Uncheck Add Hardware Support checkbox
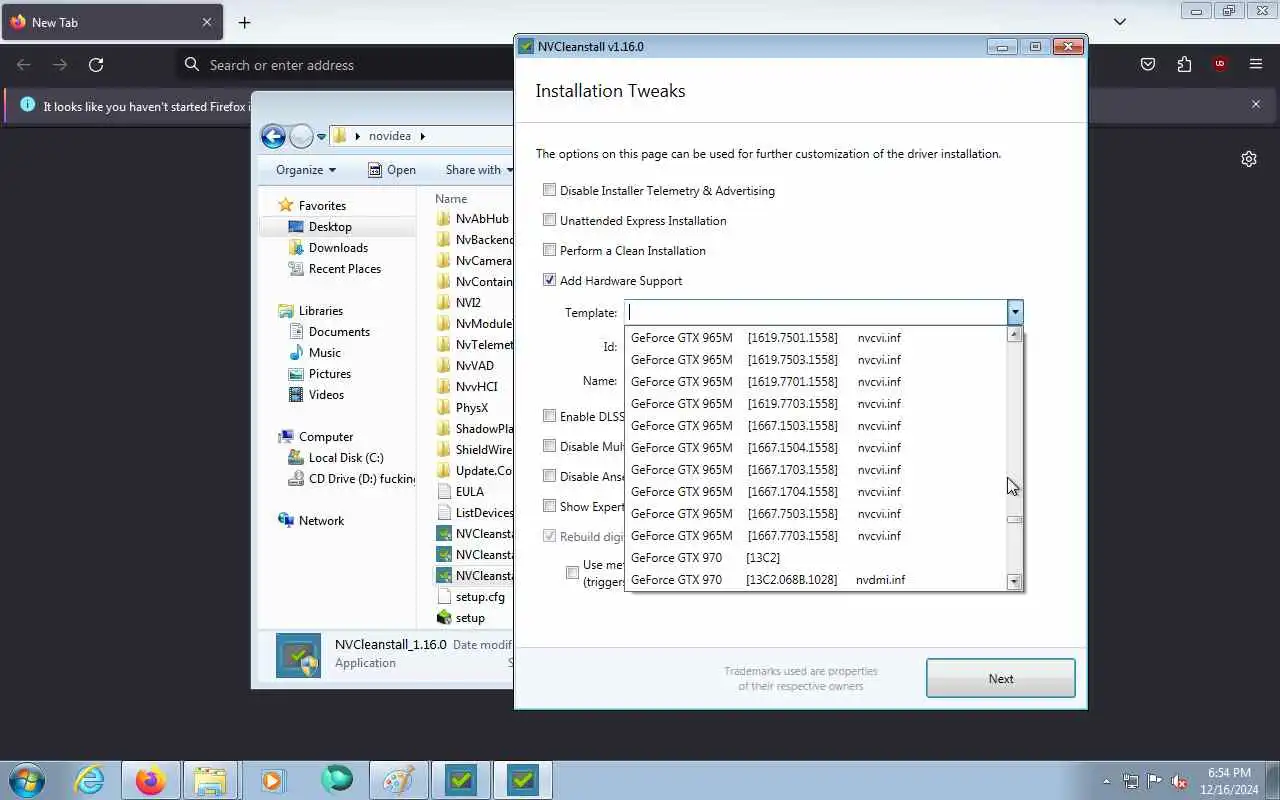 [x=549, y=280]
